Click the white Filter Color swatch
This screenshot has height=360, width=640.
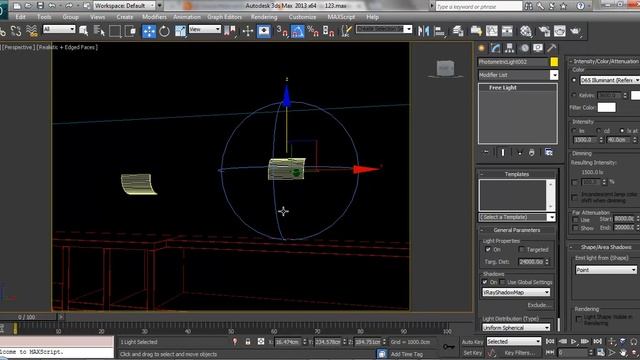click(x=607, y=107)
